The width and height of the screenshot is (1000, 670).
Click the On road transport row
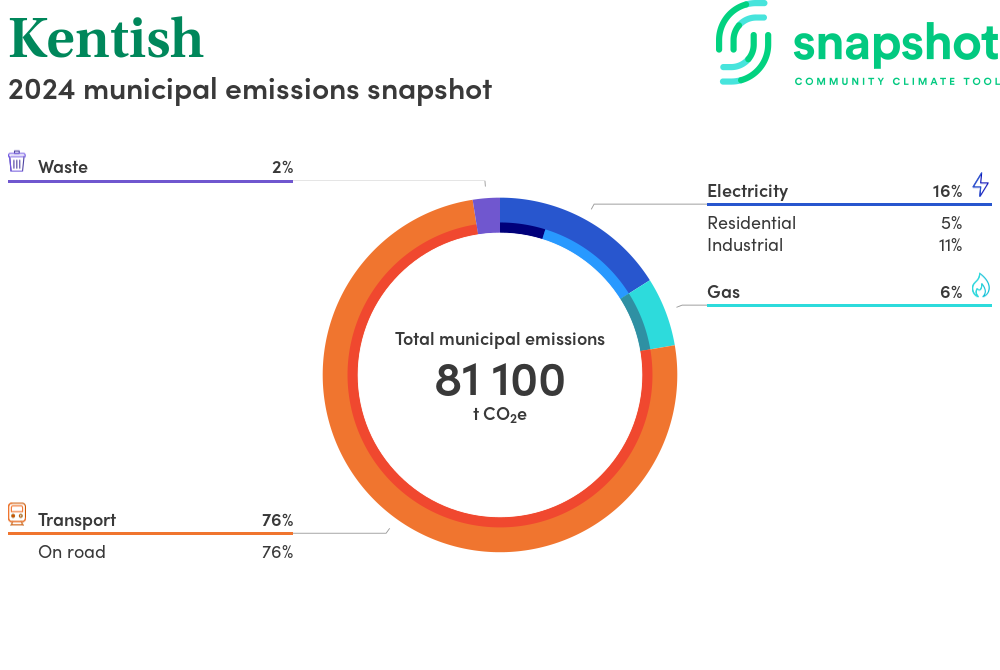click(x=72, y=552)
